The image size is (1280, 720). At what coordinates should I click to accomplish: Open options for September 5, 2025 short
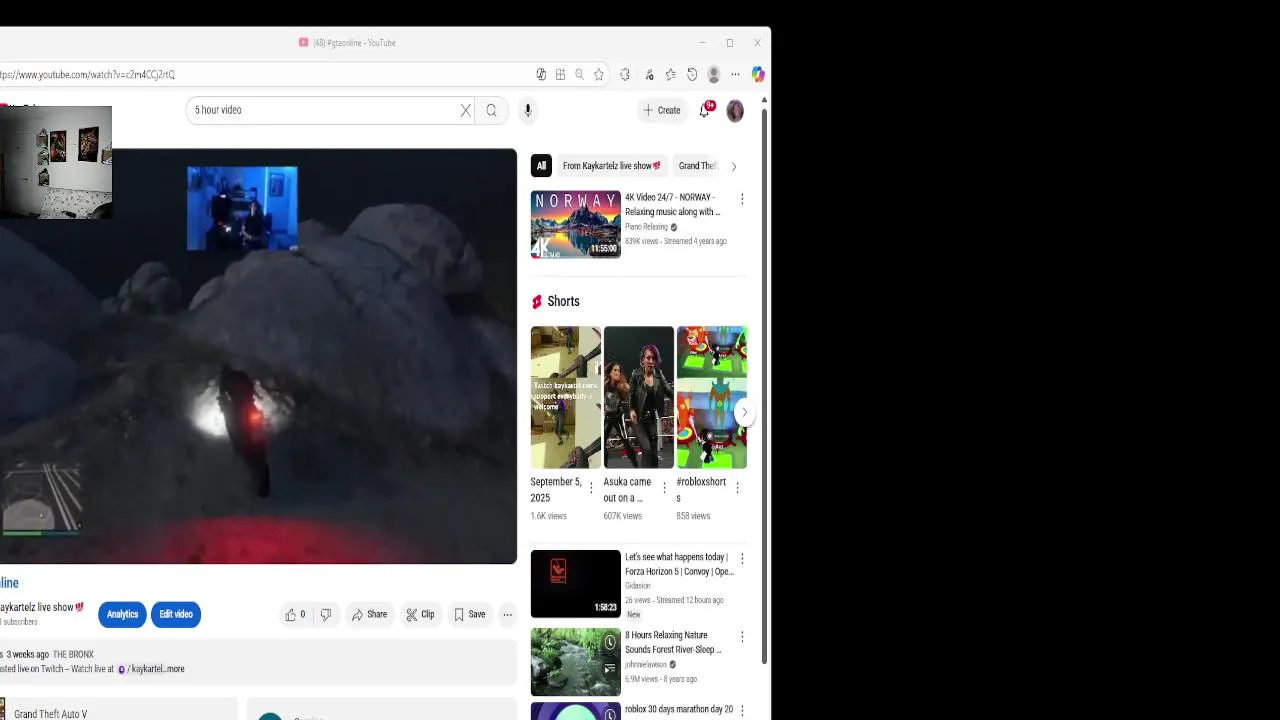point(591,488)
